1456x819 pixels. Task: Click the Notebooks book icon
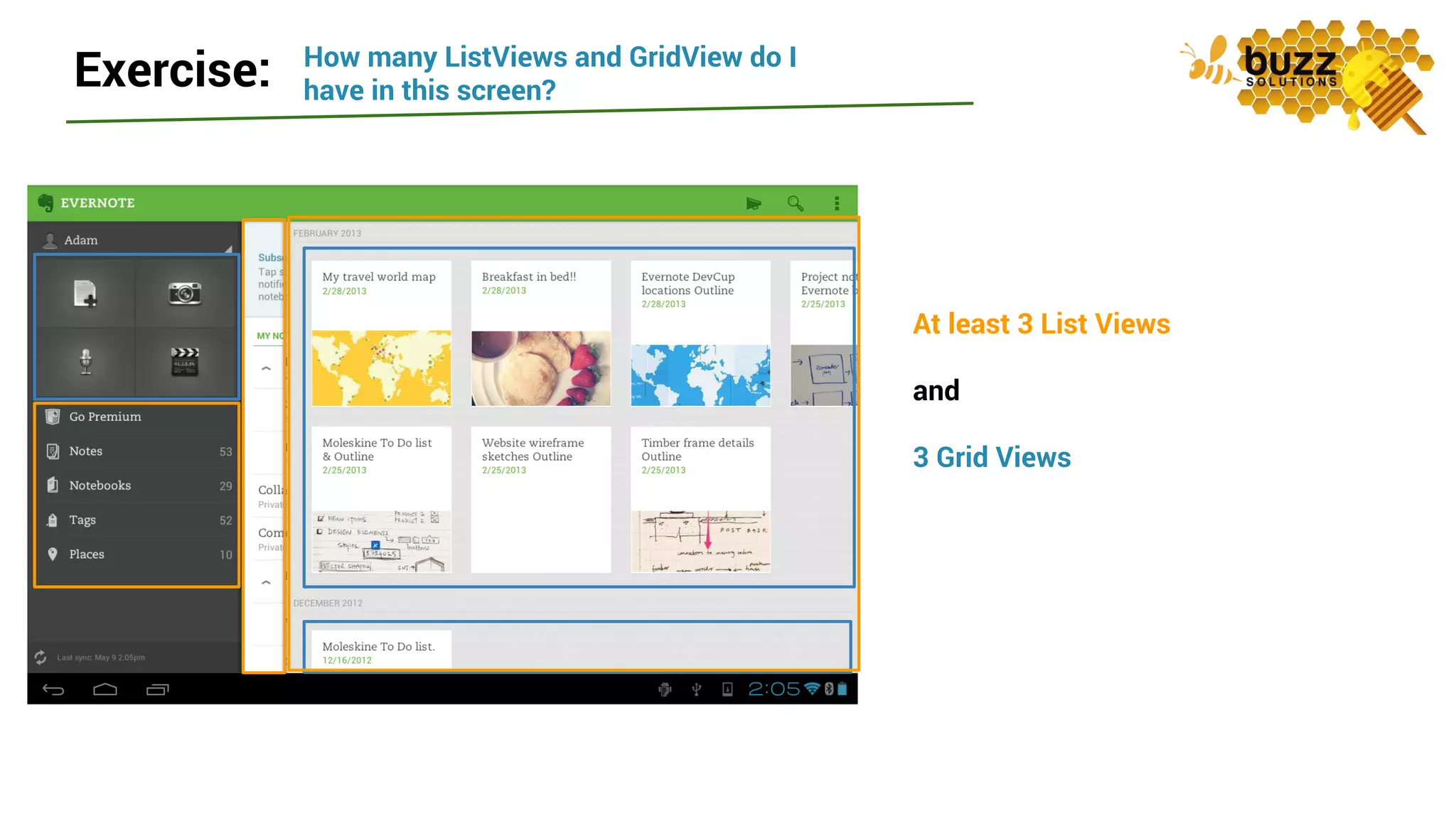point(53,486)
